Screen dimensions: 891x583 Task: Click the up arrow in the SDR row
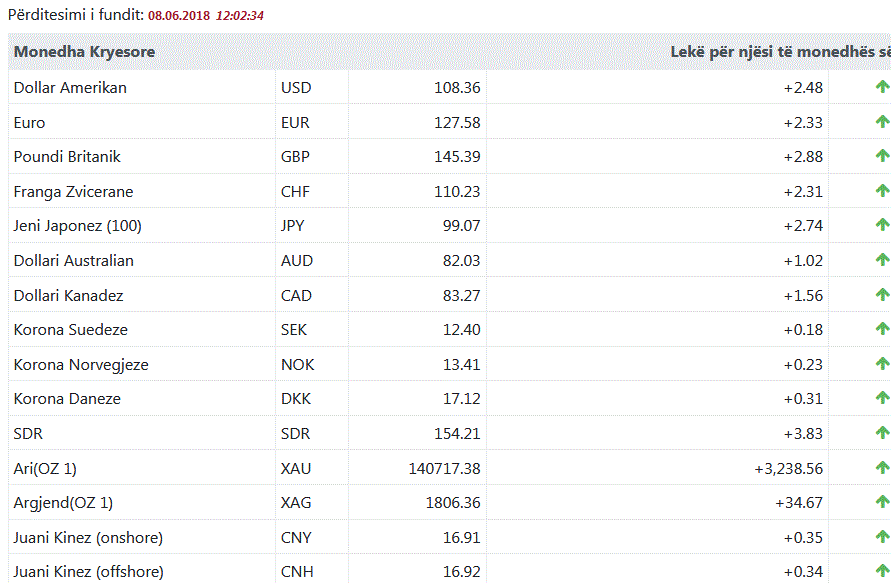coord(882,433)
